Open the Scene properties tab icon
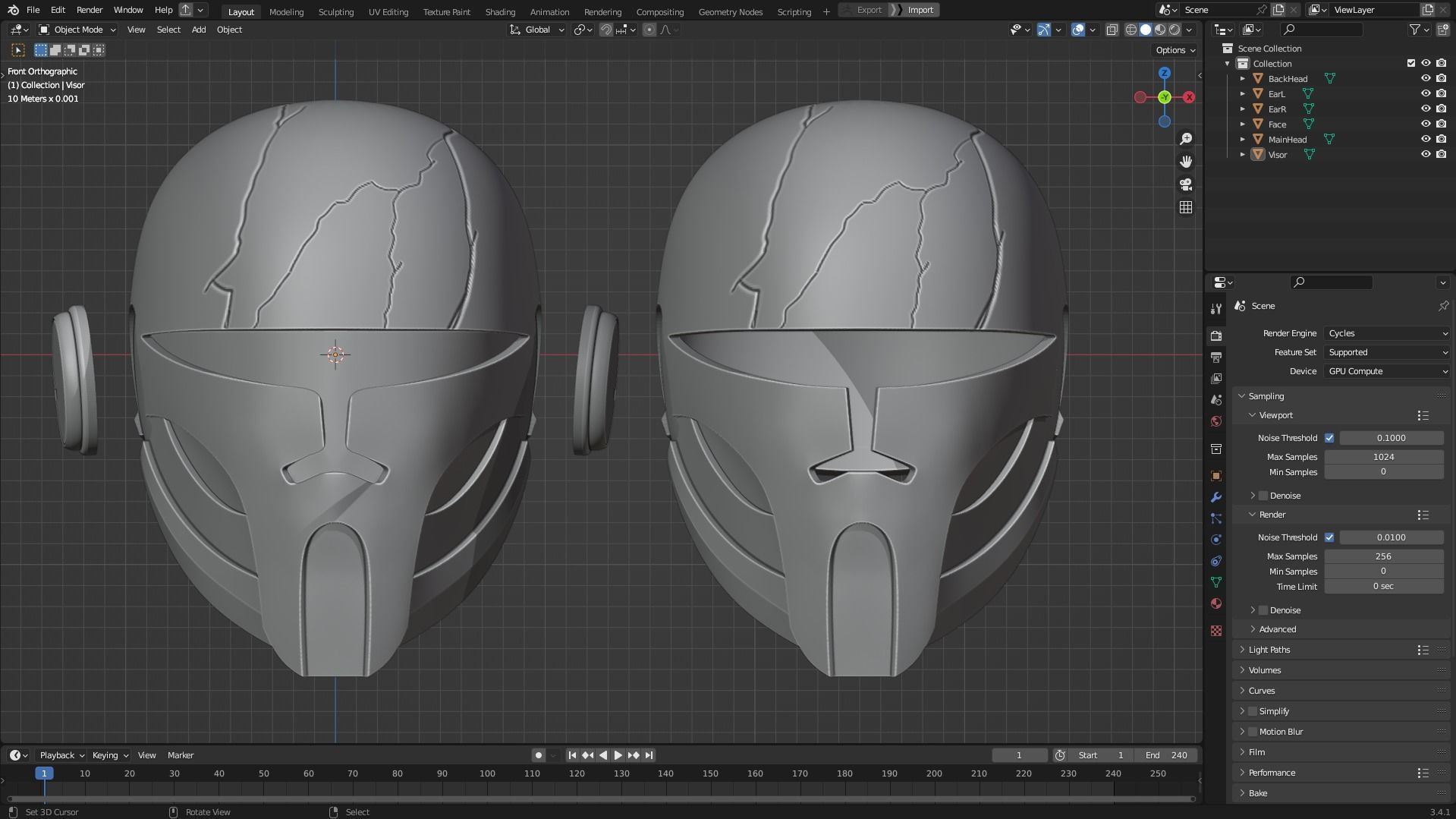The image size is (1456, 819). tap(1216, 399)
